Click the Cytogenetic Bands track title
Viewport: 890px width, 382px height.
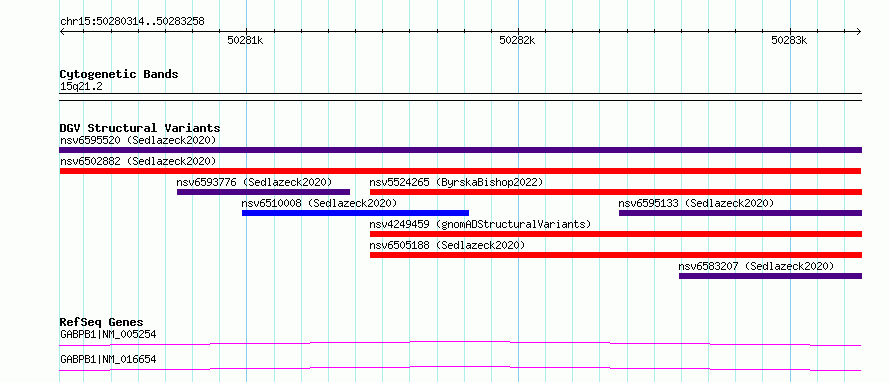[x=119, y=74]
